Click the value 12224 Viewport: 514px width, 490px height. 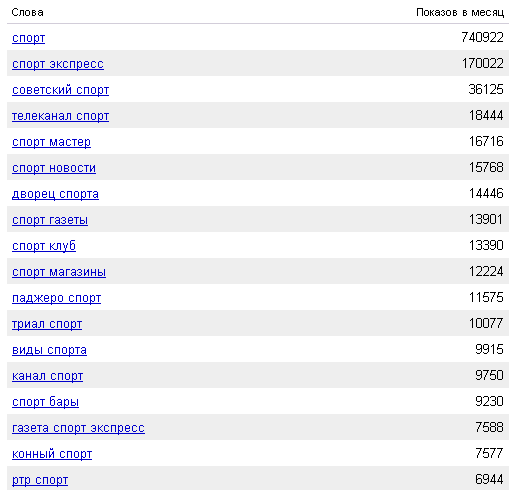click(x=486, y=271)
